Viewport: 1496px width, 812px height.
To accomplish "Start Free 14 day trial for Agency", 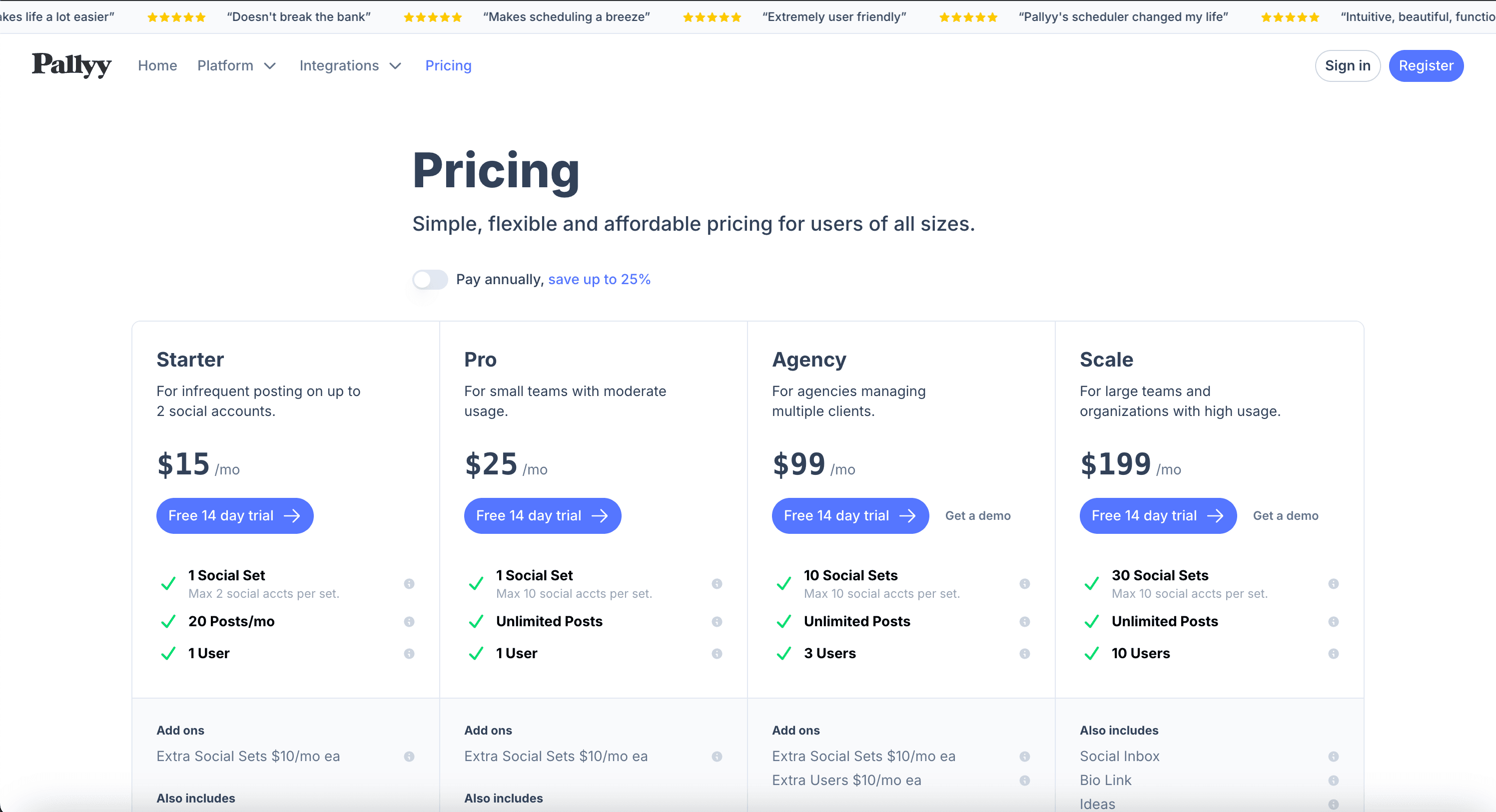I will [x=850, y=515].
